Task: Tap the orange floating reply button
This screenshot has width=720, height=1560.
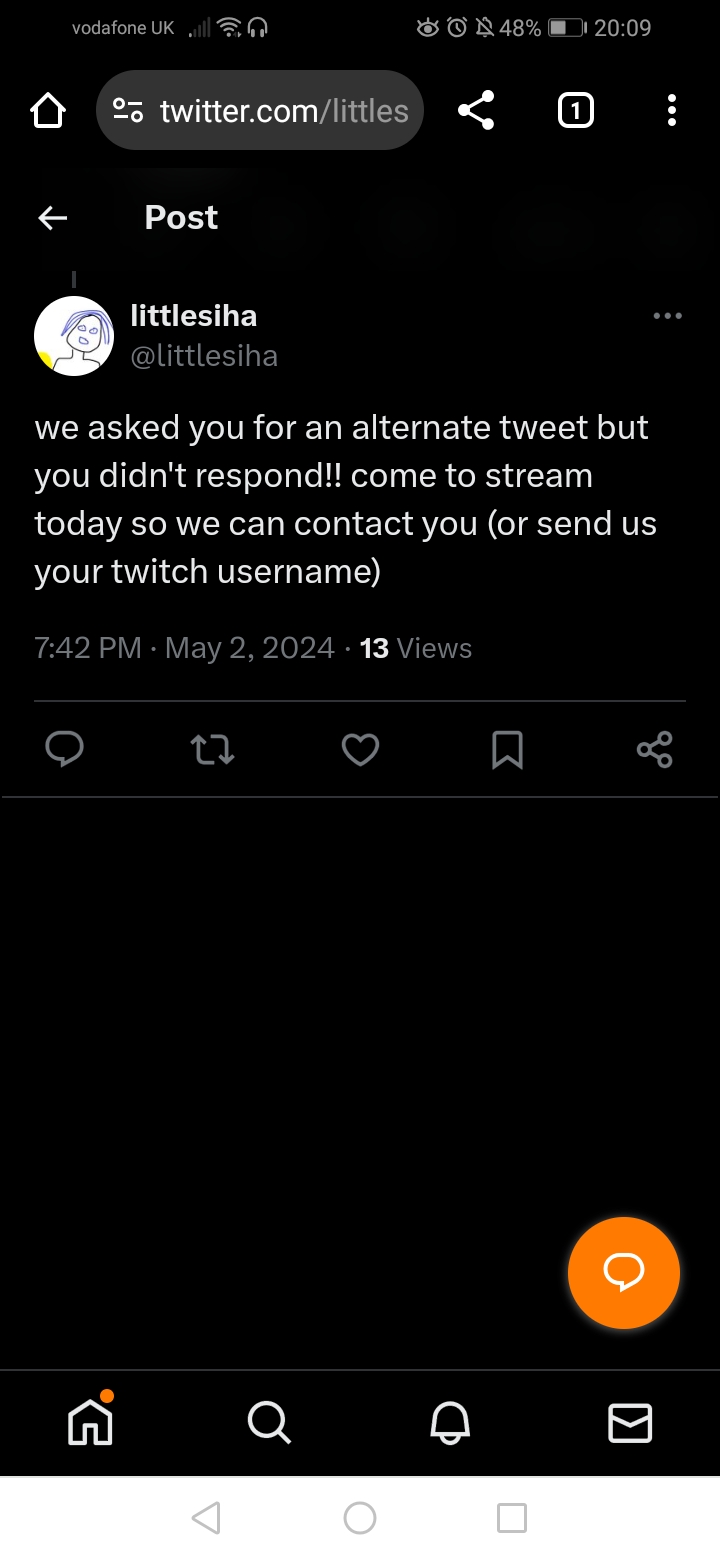Action: click(x=623, y=1272)
